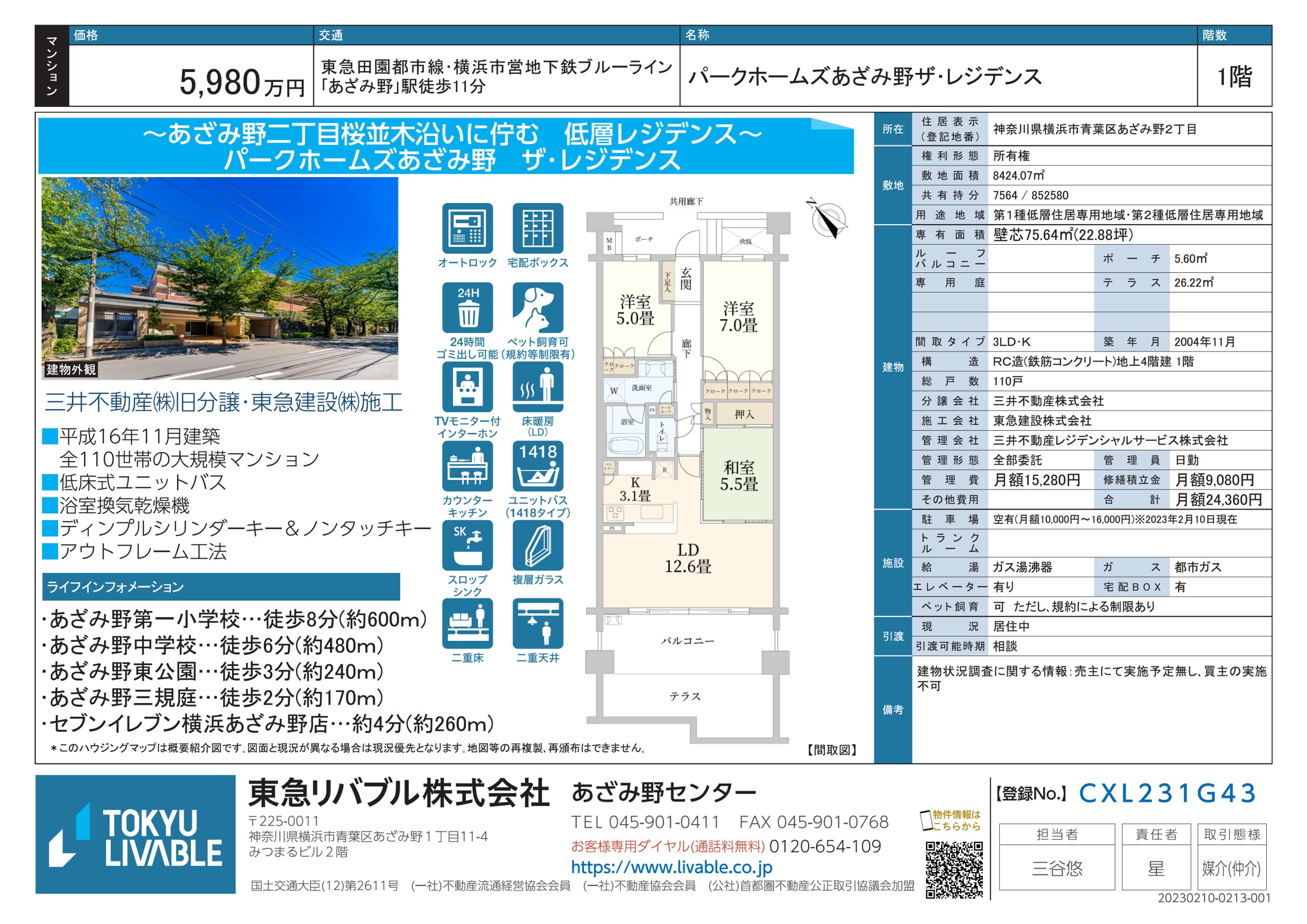
Task: Click the Tokyu Livable logo
Action: click(135, 834)
